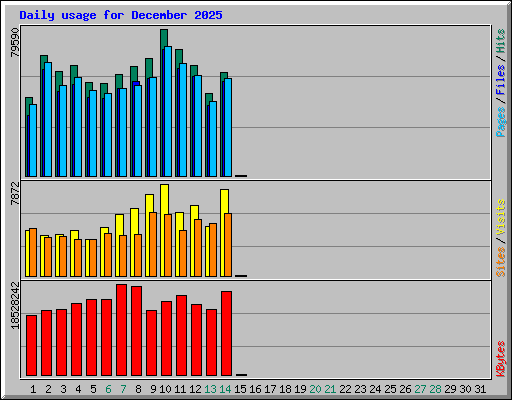Click day label '11' on the axis
512x400 pixels.
pos(180,389)
